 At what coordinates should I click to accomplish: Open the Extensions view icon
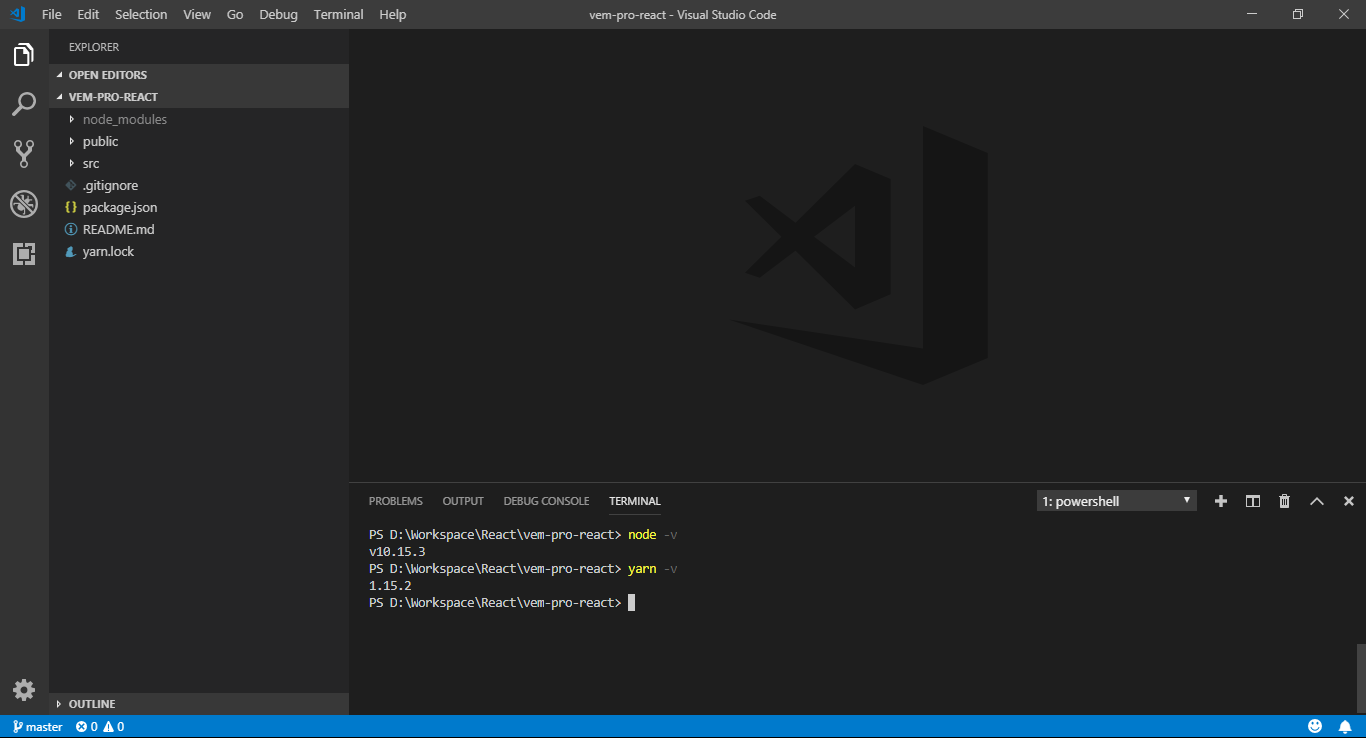coord(24,253)
